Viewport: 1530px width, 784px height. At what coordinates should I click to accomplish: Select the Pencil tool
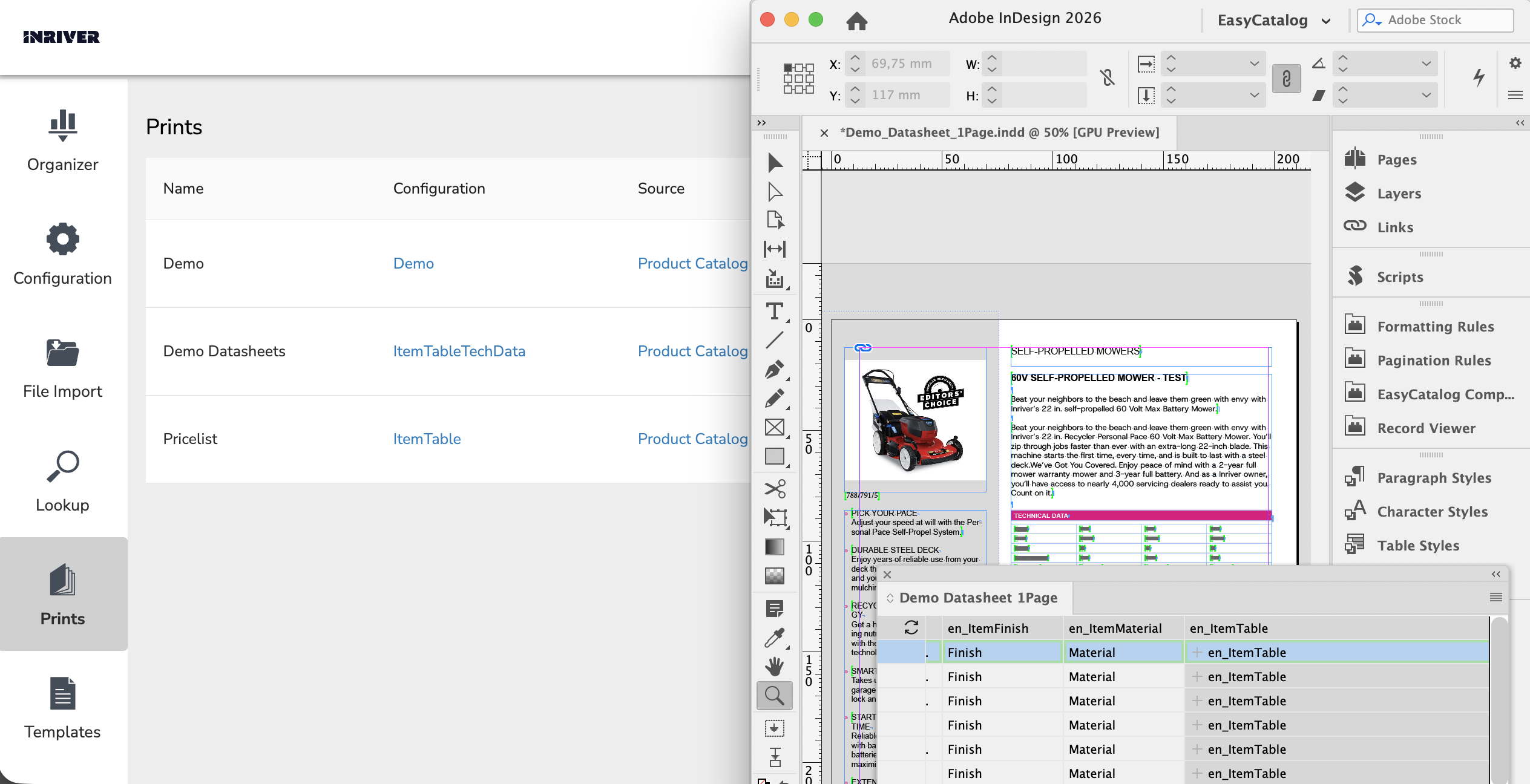(775, 399)
